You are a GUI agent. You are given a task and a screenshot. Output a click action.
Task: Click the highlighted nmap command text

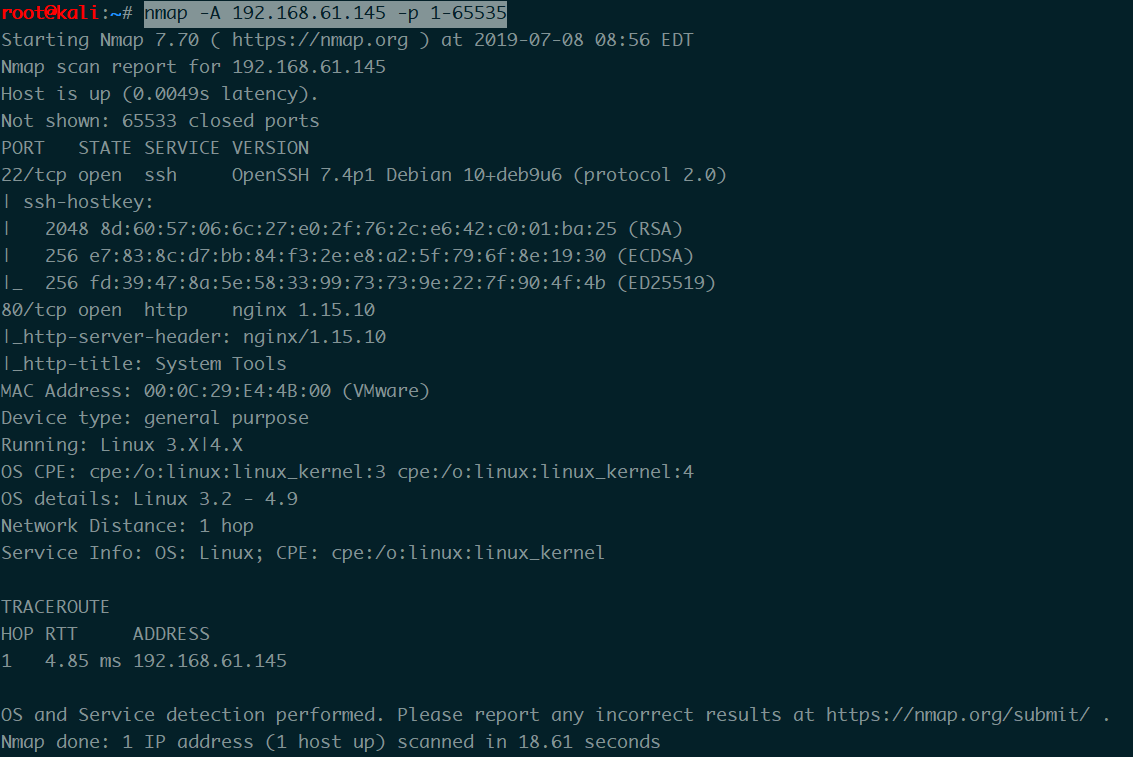[x=325, y=13]
